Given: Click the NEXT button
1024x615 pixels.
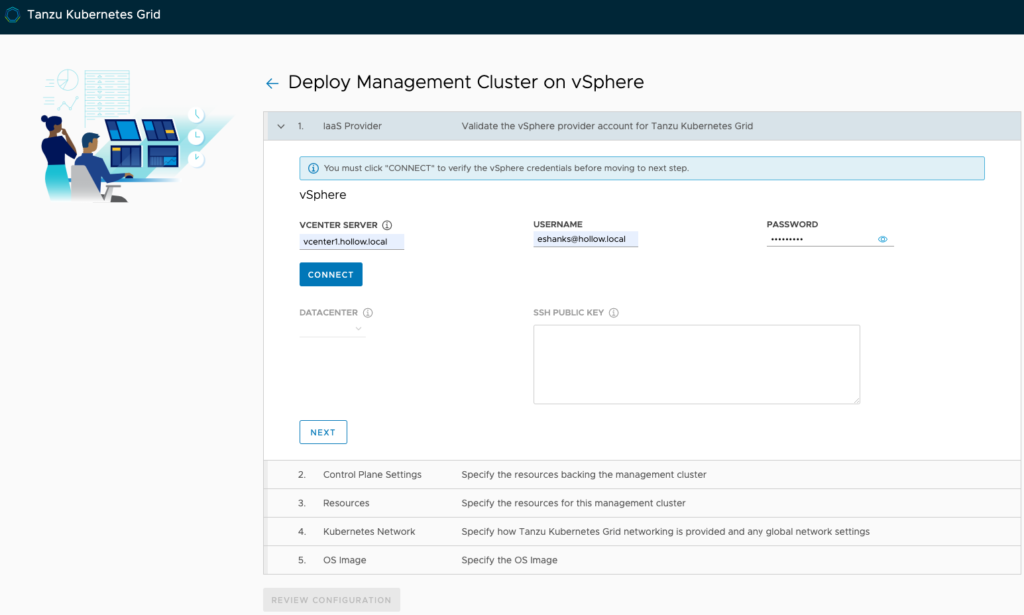Looking at the screenshot, I should (323, 432).
